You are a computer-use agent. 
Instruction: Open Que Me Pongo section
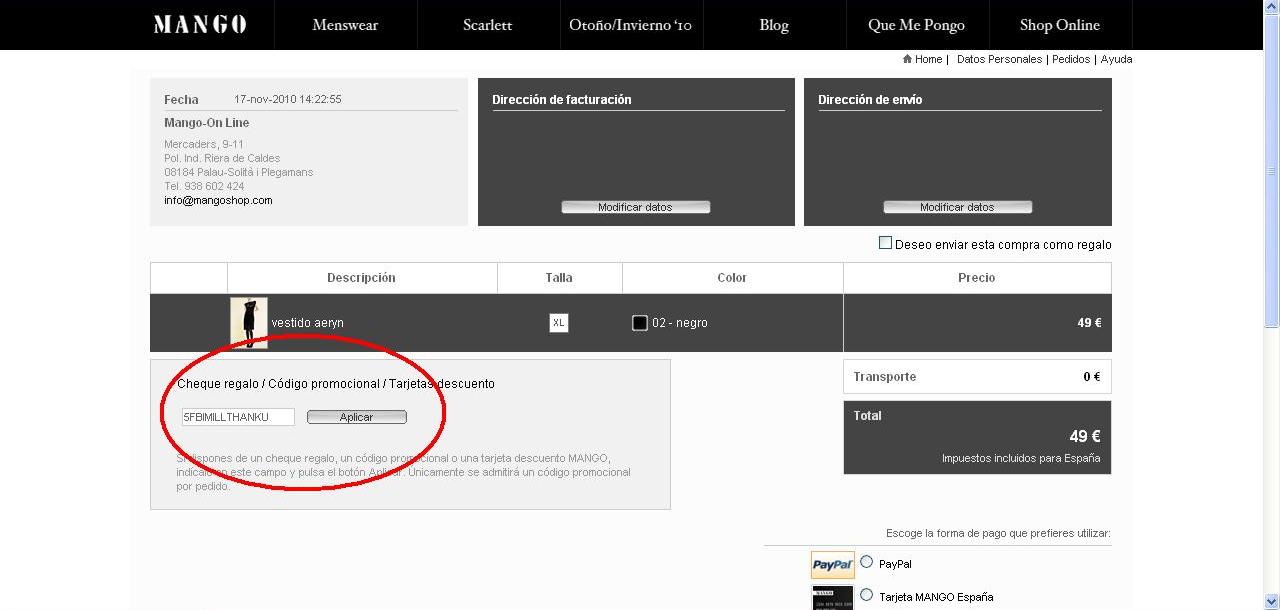click(917, 25)
